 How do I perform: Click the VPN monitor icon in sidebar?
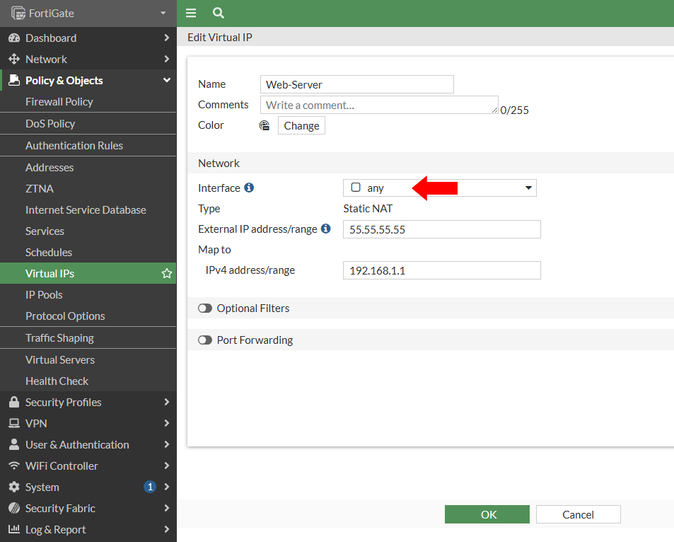point(14,423)
